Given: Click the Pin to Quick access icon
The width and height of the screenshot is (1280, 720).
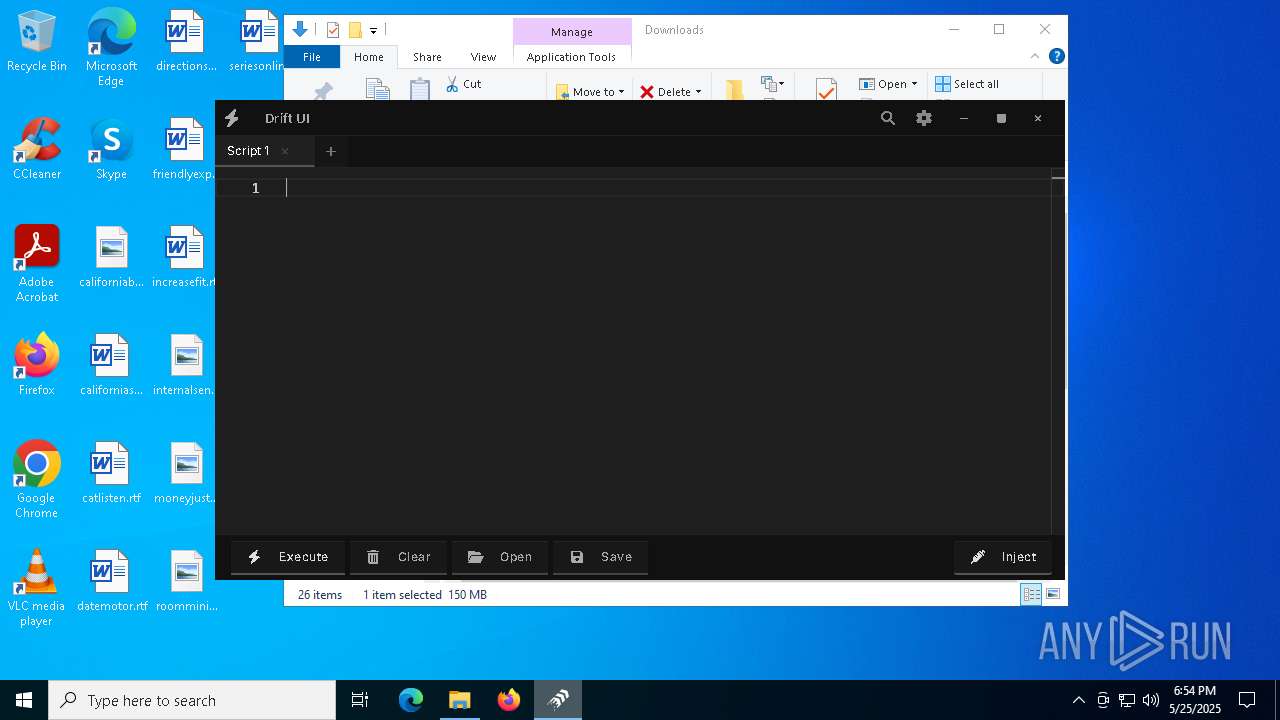Looking at the screenshot, I should coord(322,91).
